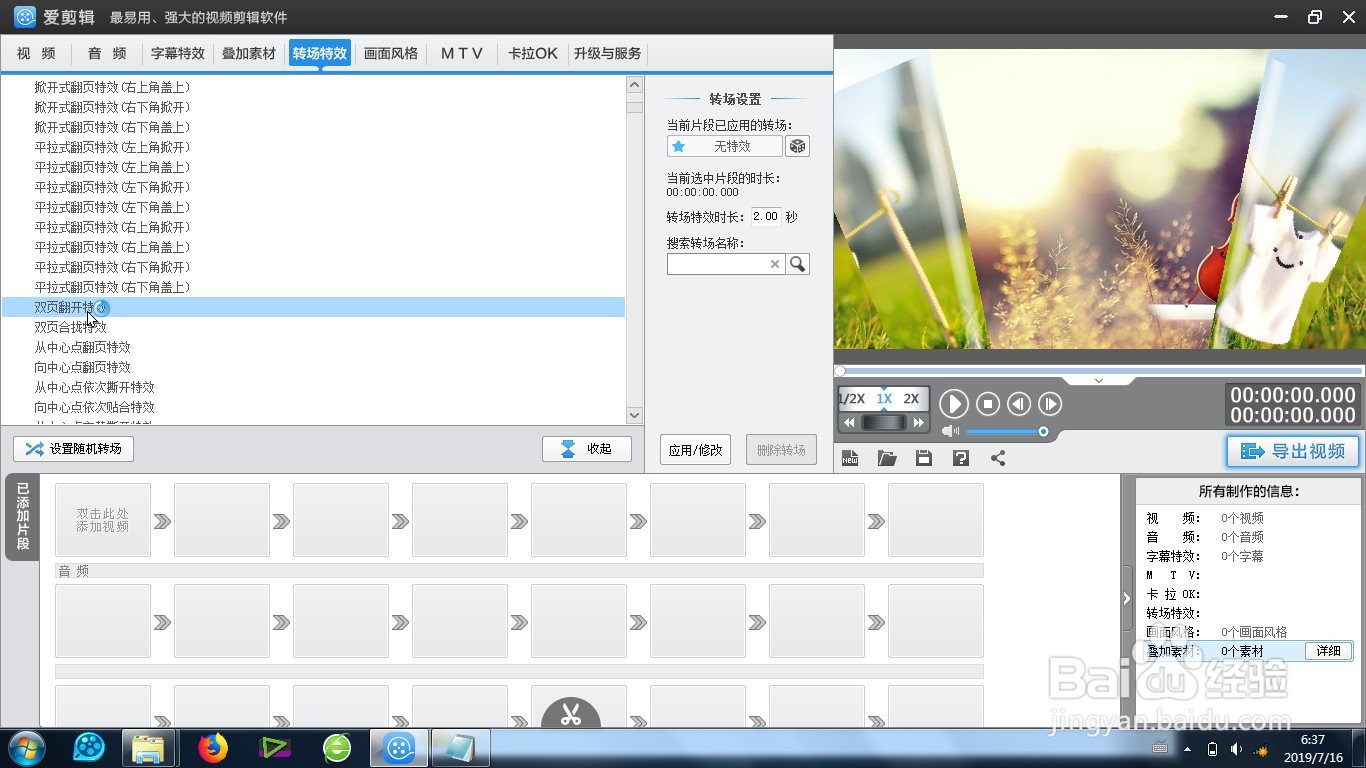Viewport: 1366px width, 768px height.
Task: Set playback speed to 1/2X
Action: [852, 399]
